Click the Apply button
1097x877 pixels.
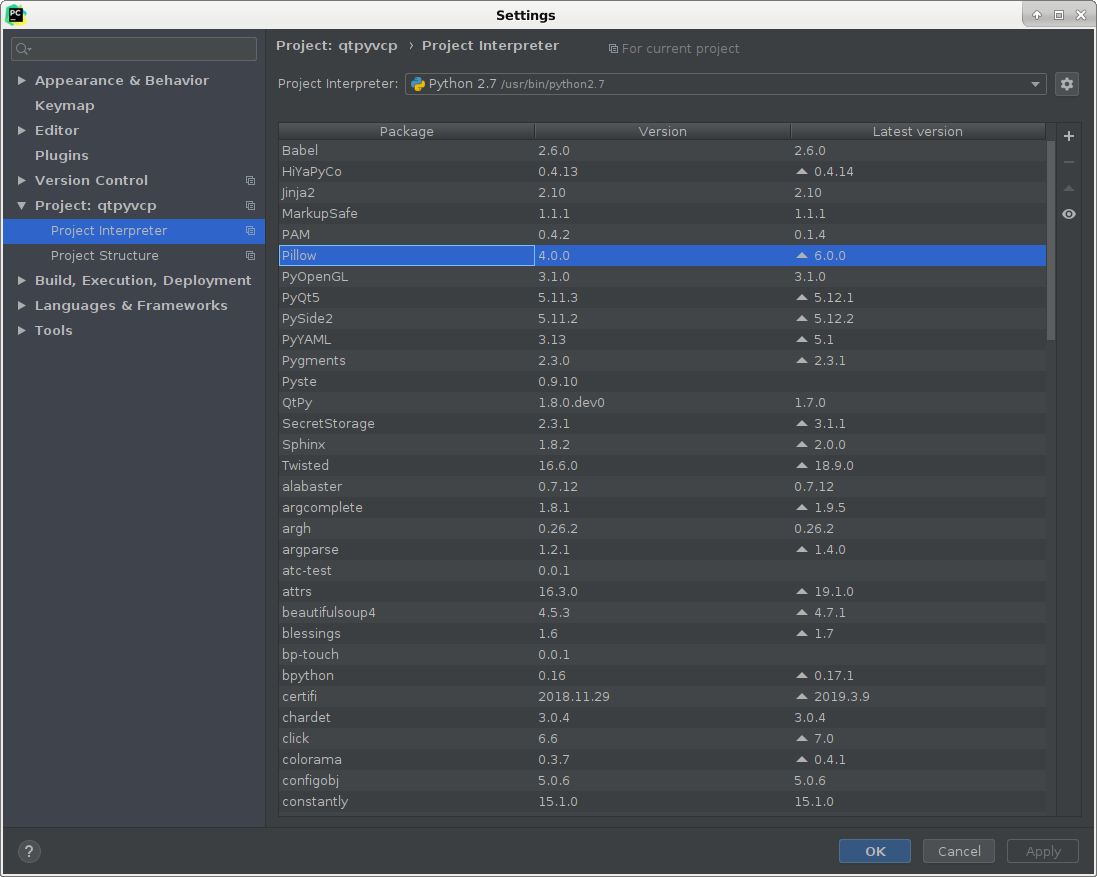point(1042,851)
